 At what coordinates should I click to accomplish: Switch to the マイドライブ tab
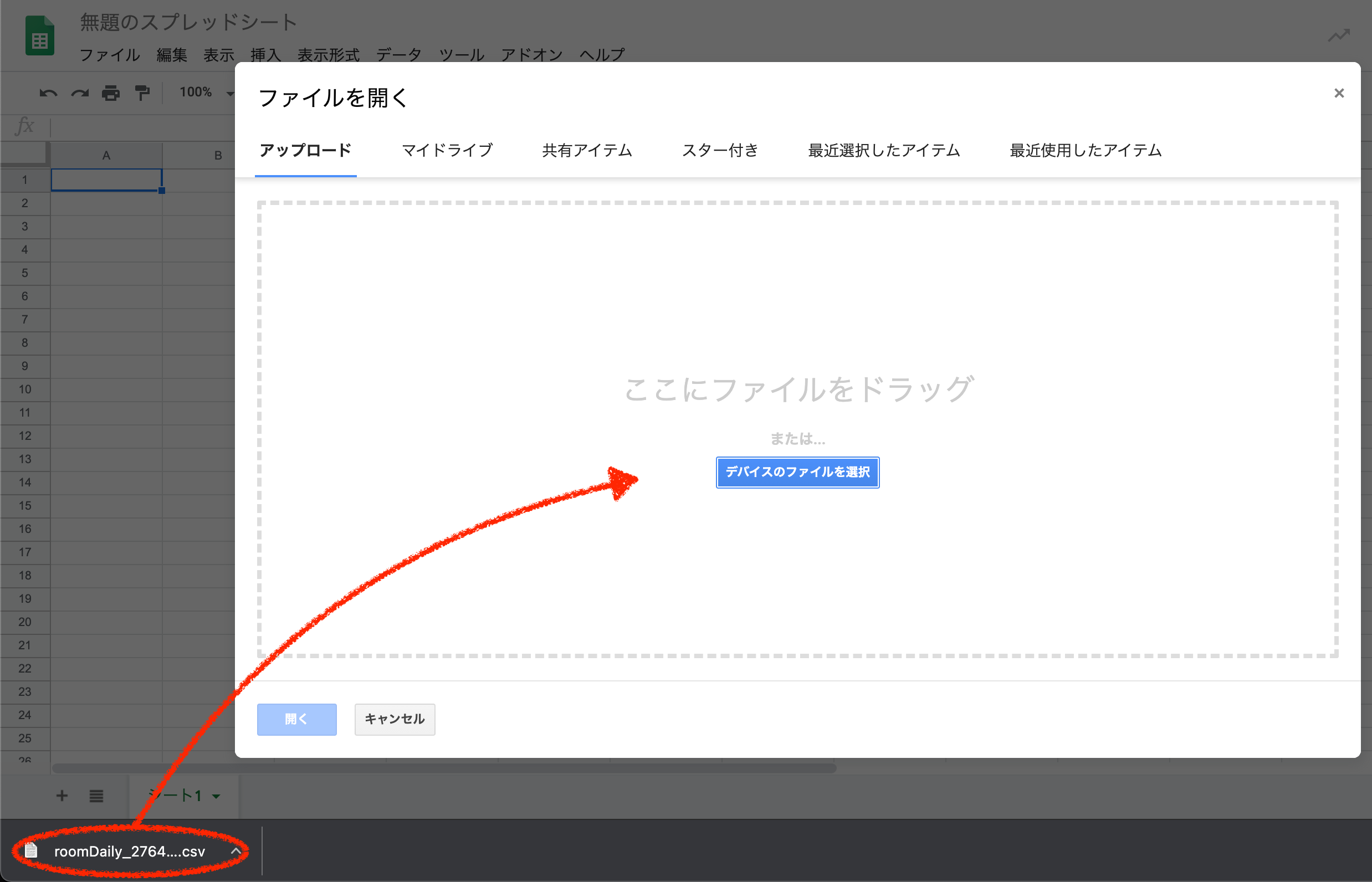point(447,151)
